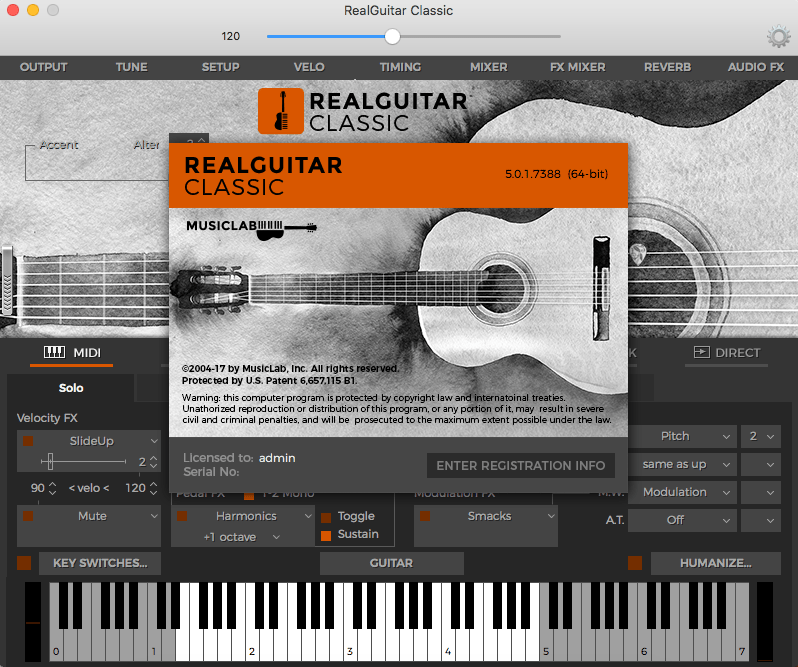Image resolution: width=798 pixels, height=667 pixels.
Task: Open the same as up dropdown
Action: (x=682, y=464)
